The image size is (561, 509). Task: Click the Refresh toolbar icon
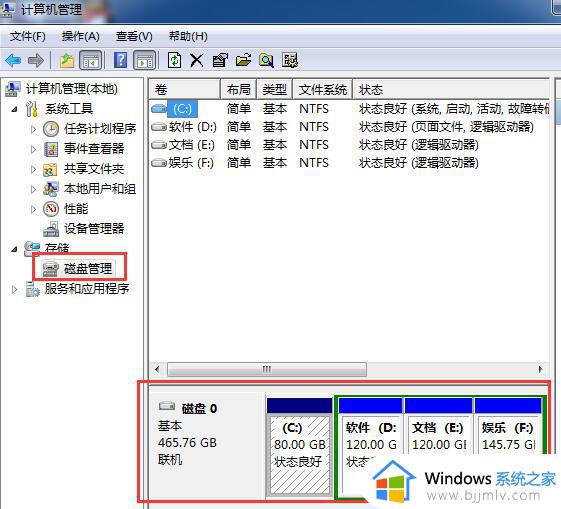174,60
